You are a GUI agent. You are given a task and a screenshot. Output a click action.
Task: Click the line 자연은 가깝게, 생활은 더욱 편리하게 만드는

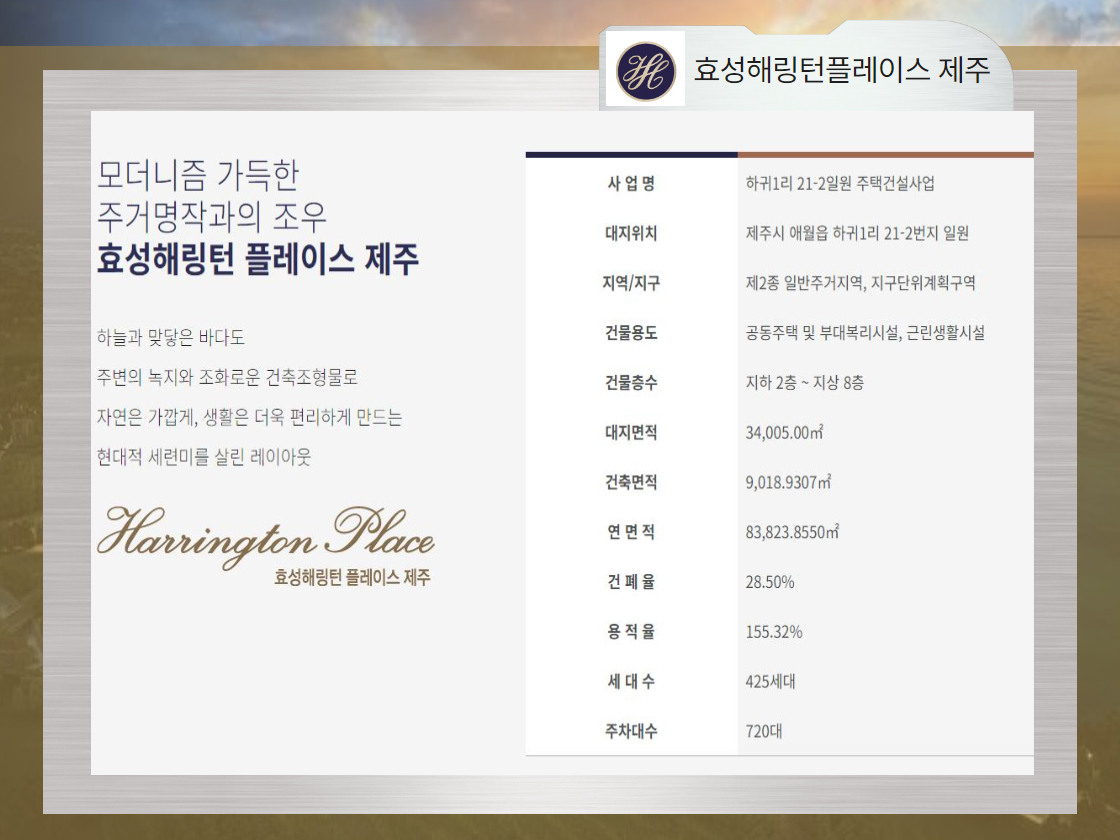click(249, 417)
